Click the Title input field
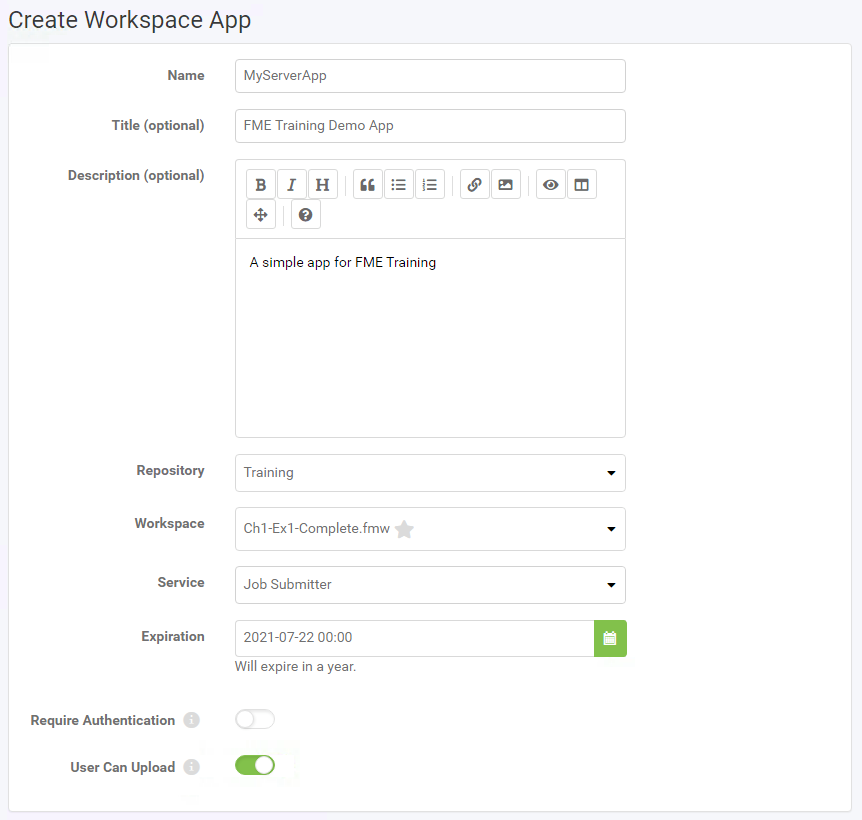This screenshot has height=820, width=862. click(430, 126)
